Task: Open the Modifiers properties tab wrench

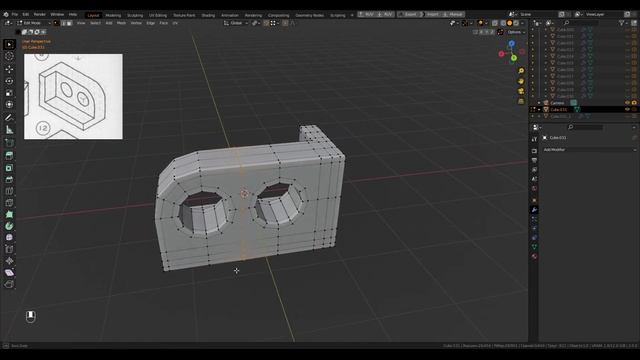Action: tap(534, 209)
